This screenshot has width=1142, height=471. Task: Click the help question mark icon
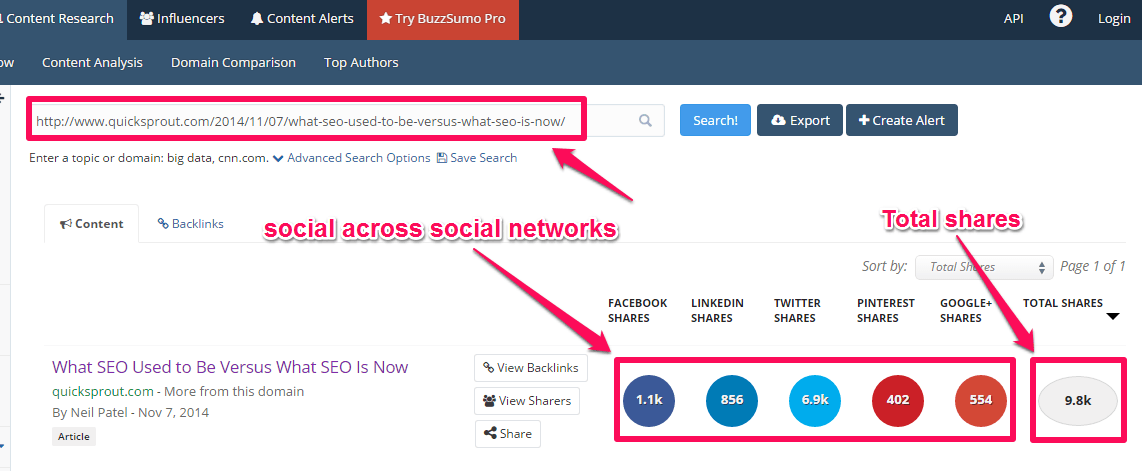click(x=1060, y=16)
